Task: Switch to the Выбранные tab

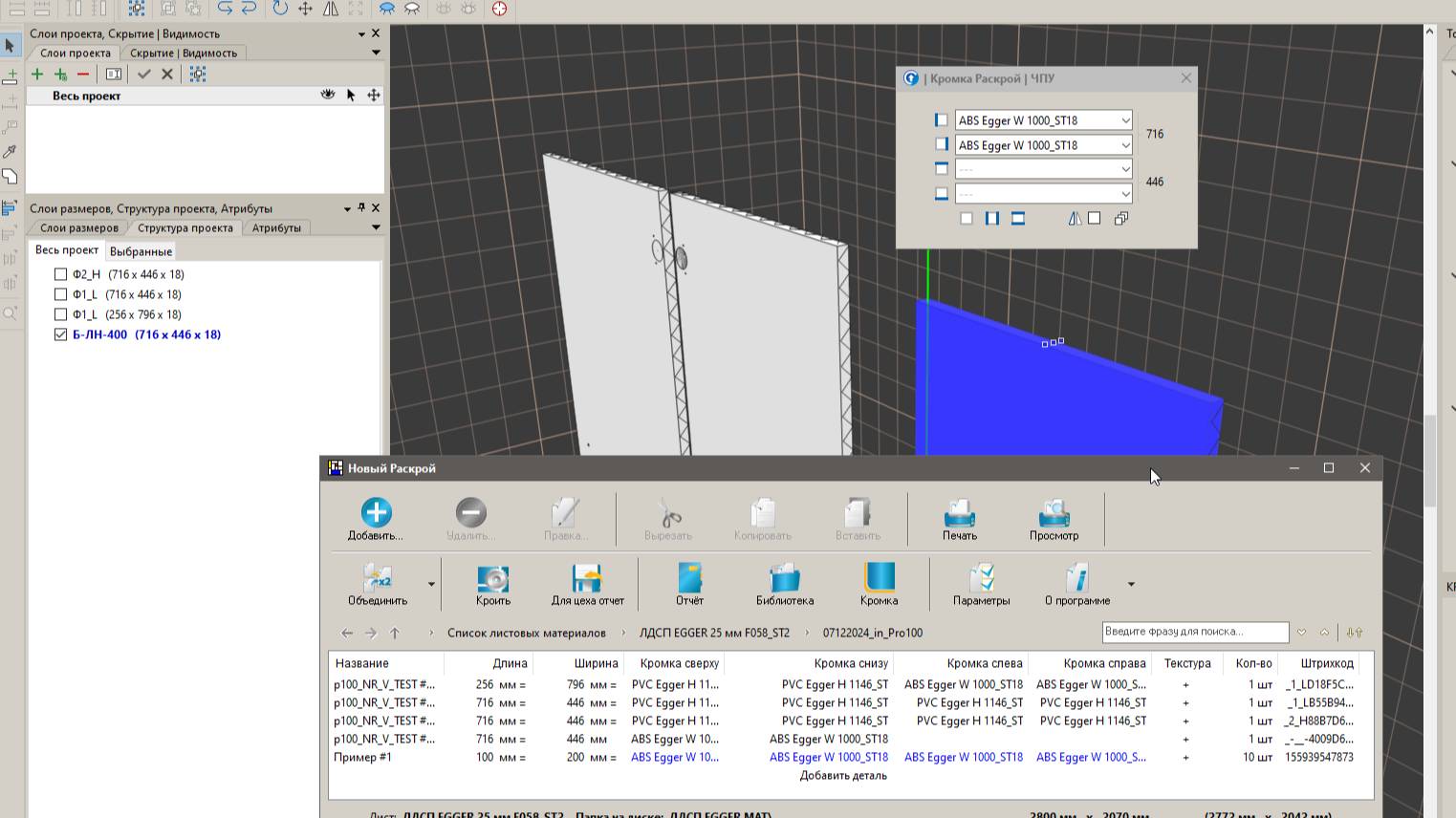Action: (141, 251)
